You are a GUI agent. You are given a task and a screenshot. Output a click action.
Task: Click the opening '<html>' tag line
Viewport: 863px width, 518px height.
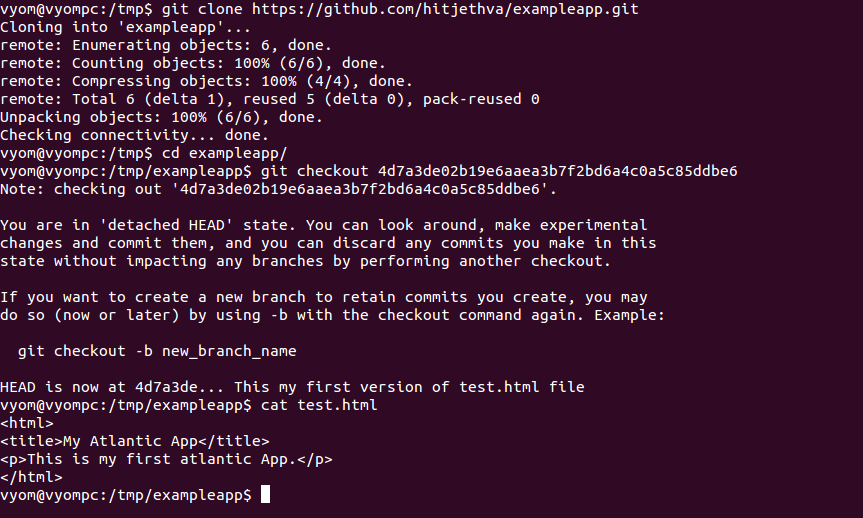click(27, 423)
